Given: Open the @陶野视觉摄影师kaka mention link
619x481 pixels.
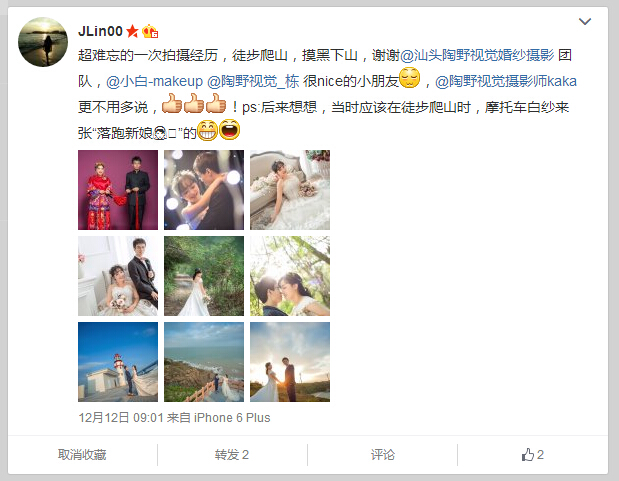Looking at the screenshot, I should (506, 81).
